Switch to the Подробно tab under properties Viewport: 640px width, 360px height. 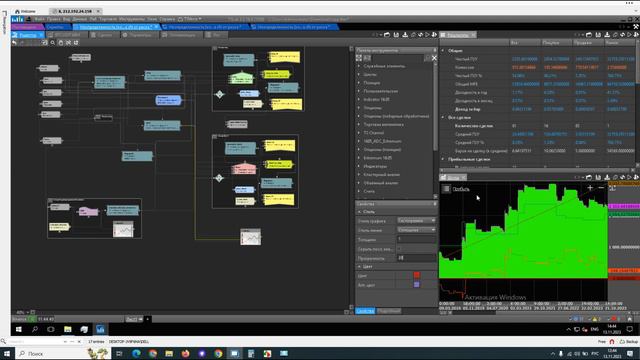(x=388, y=311)
